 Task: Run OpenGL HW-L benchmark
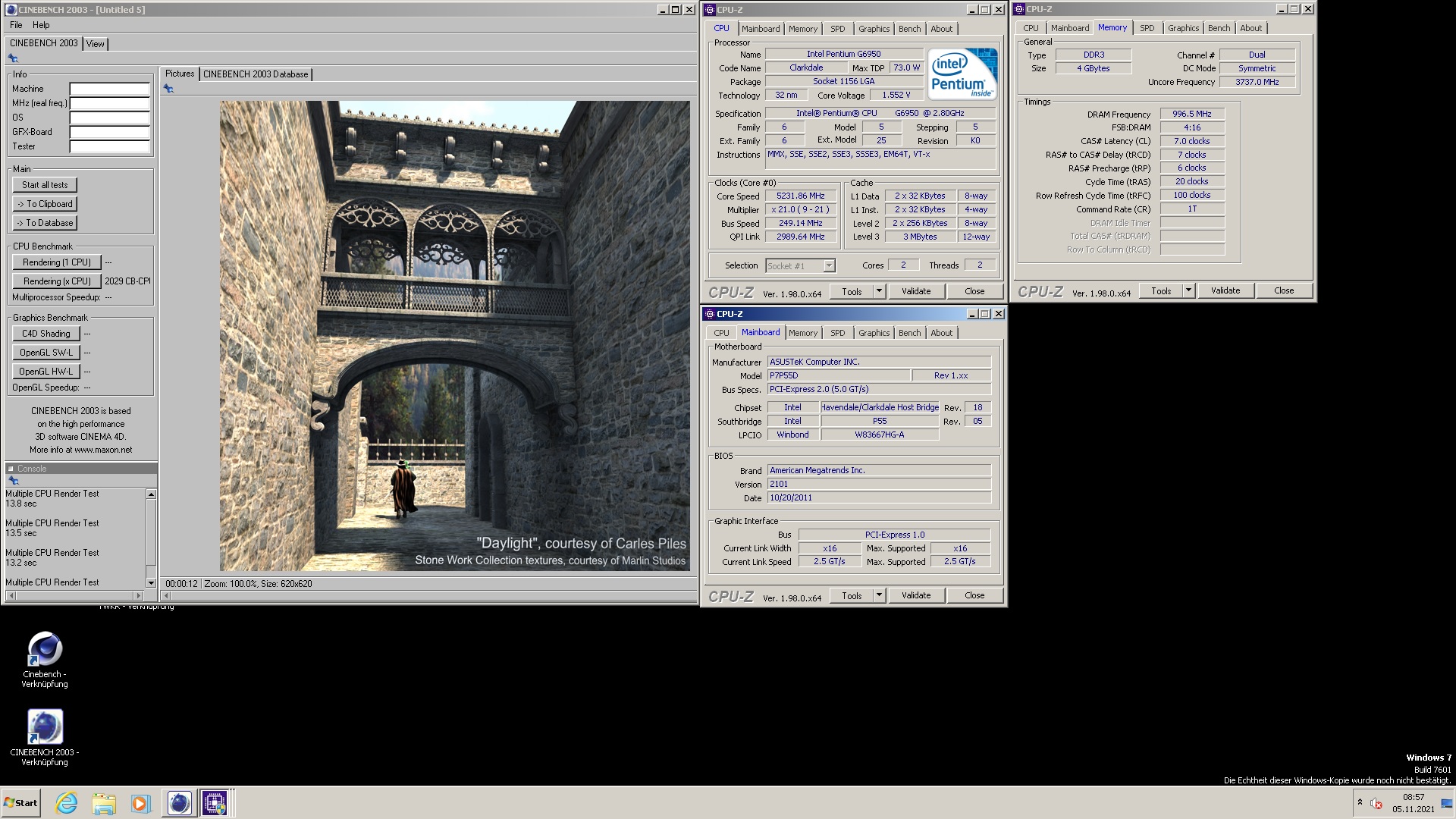[x=45, y=372]
